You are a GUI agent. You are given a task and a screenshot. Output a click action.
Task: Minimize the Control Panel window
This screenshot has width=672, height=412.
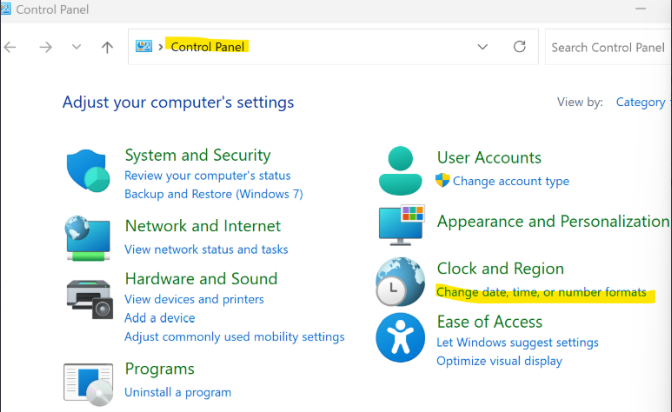coord(641,9)
